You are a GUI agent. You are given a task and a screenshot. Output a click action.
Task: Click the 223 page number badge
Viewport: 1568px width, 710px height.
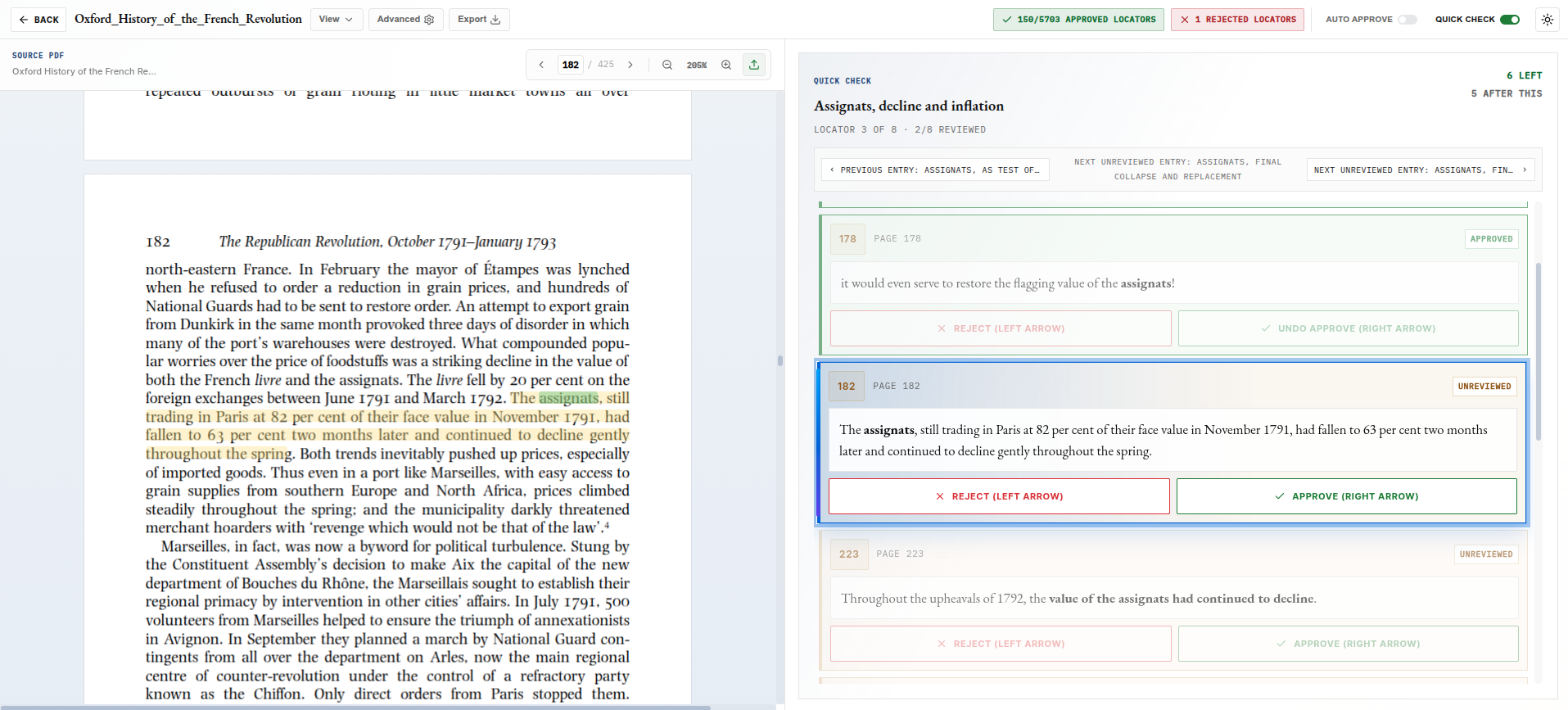(849, 554)
